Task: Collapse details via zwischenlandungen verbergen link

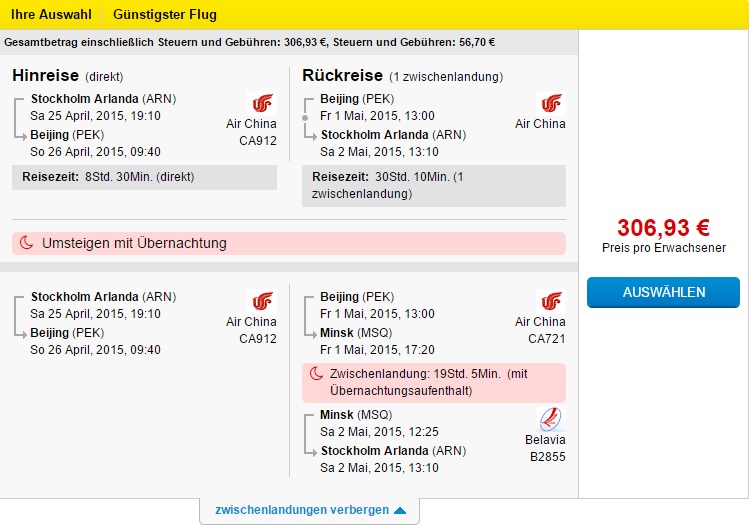Action: point(302,510)
